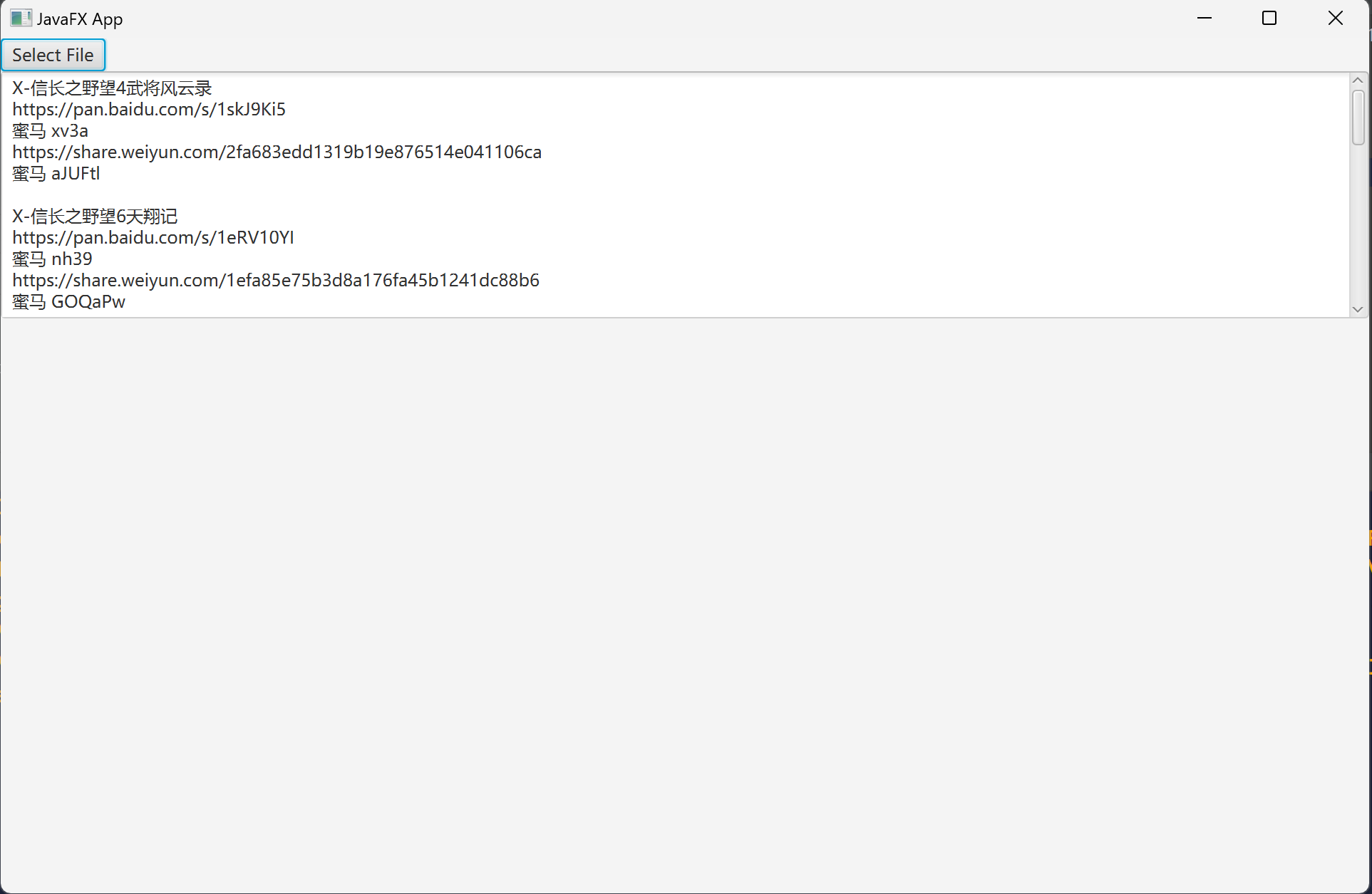This screenshot has width=1372, height=894.
Task: Click the line containing nh39
Action: click(52, 259)
